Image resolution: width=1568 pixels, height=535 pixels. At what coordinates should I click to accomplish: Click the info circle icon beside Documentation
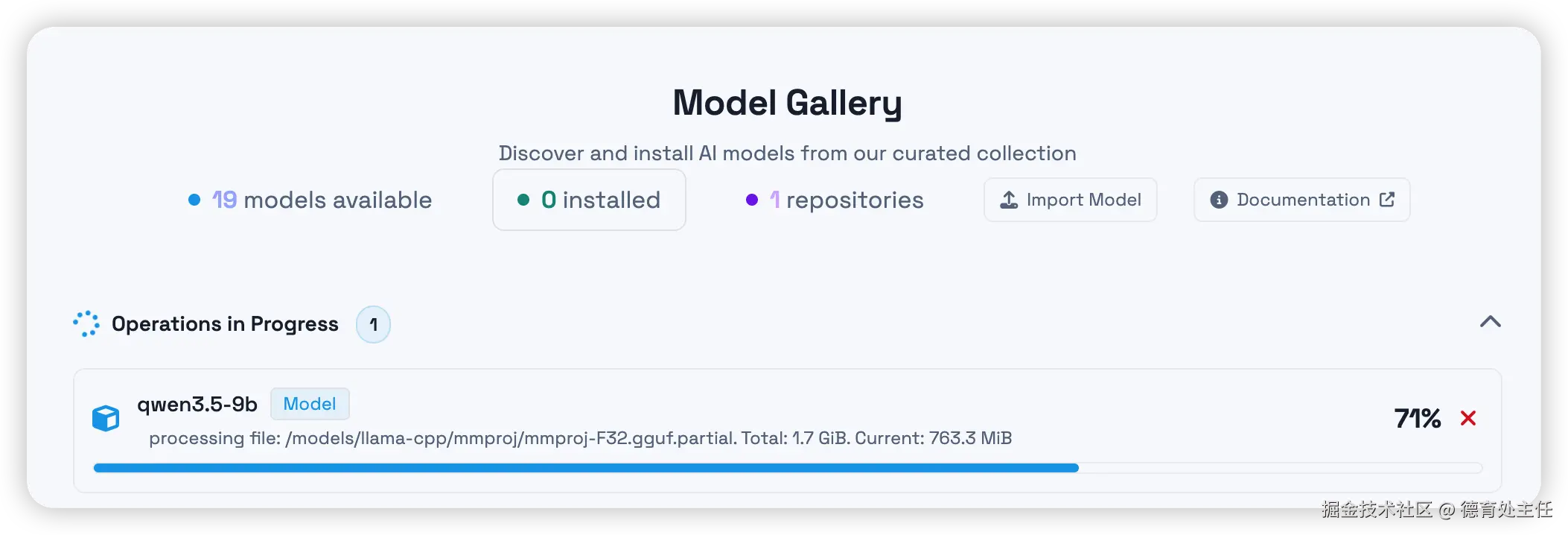[x=1219, y=200]
